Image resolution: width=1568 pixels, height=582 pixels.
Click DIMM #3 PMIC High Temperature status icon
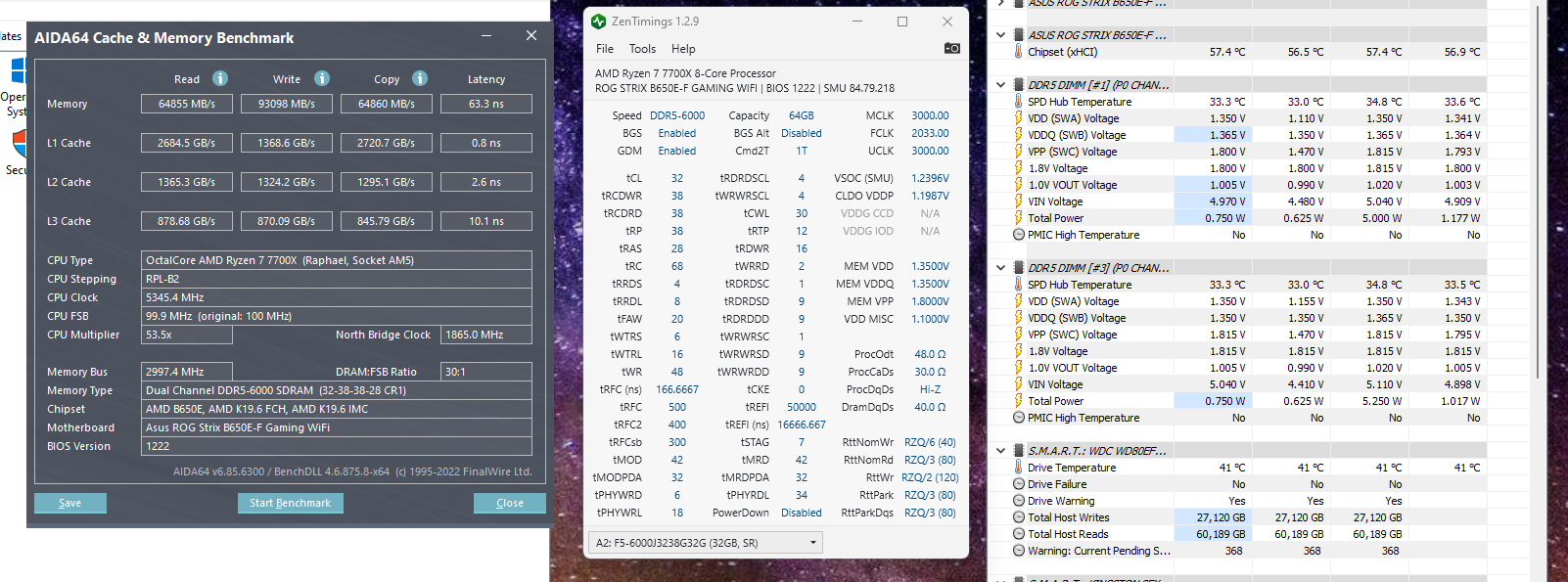click(x=1018, y=418)
